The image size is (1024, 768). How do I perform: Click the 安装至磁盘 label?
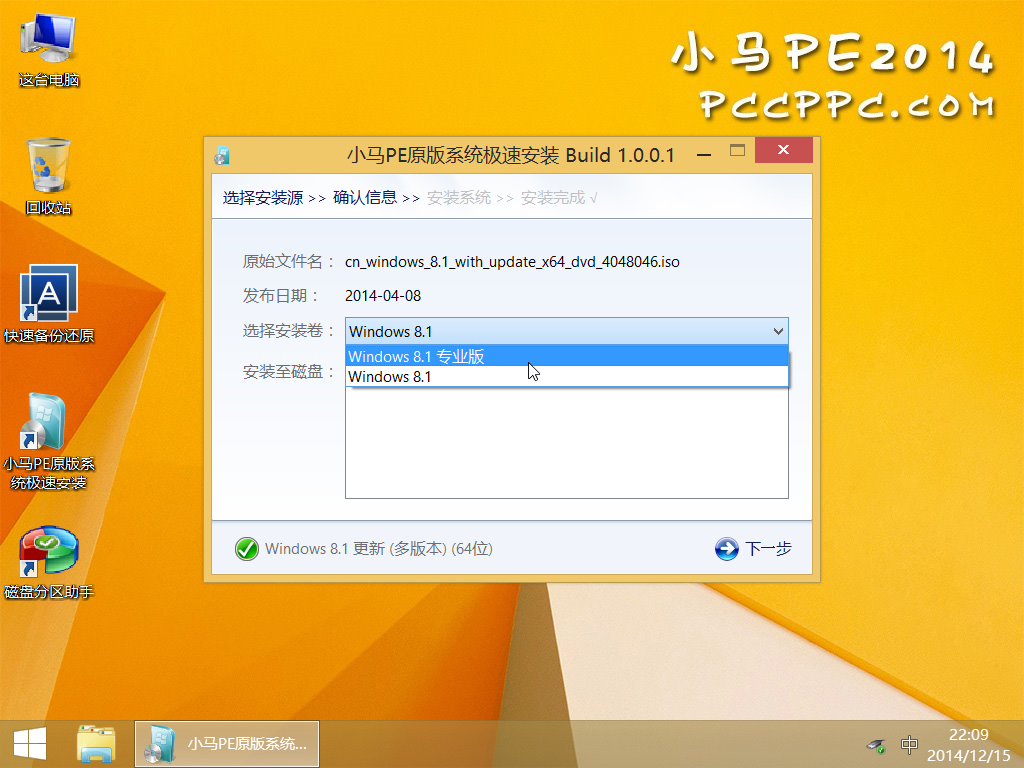pos(288,372)
